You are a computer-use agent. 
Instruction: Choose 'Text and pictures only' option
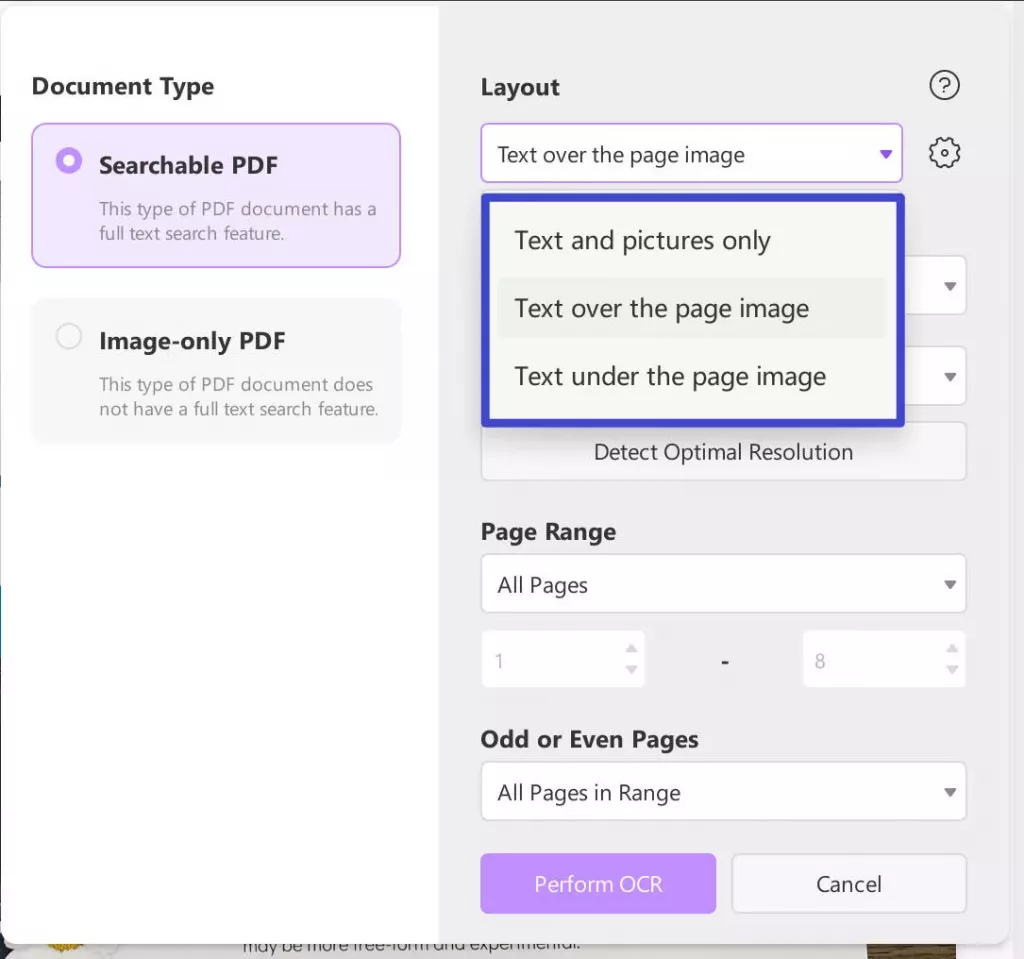pos(642,241)
